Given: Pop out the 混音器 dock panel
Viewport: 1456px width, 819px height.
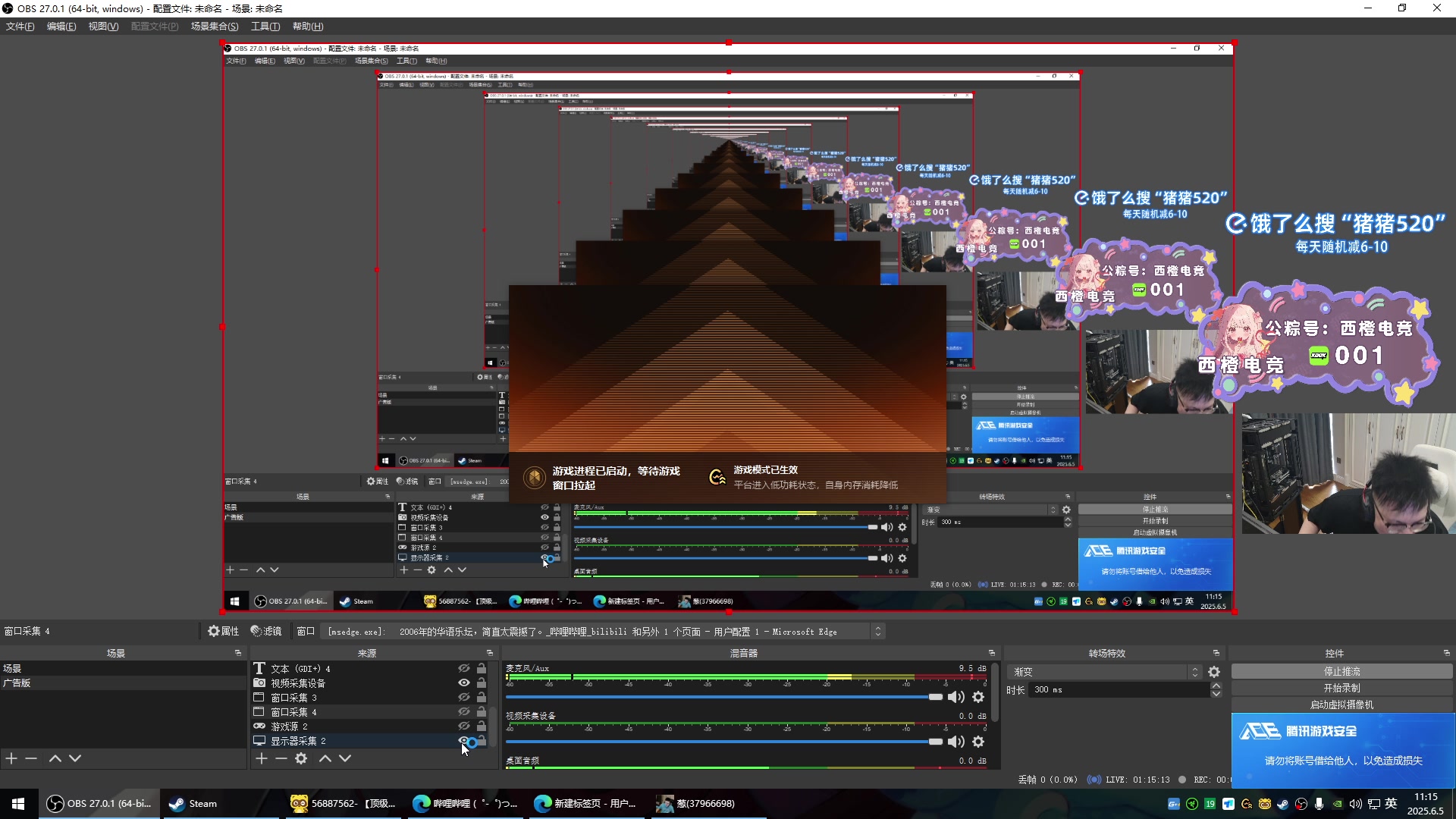Looking at the screenshot, I should (x=992, y=653).
